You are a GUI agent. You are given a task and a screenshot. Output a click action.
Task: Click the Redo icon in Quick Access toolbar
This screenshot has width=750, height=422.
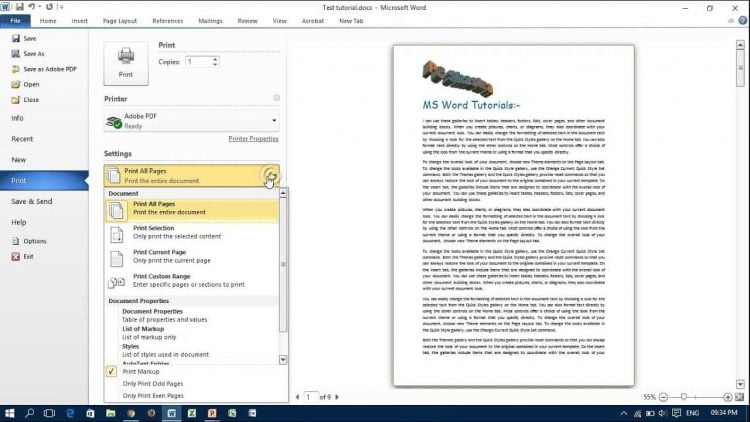(x=49, y=7)
